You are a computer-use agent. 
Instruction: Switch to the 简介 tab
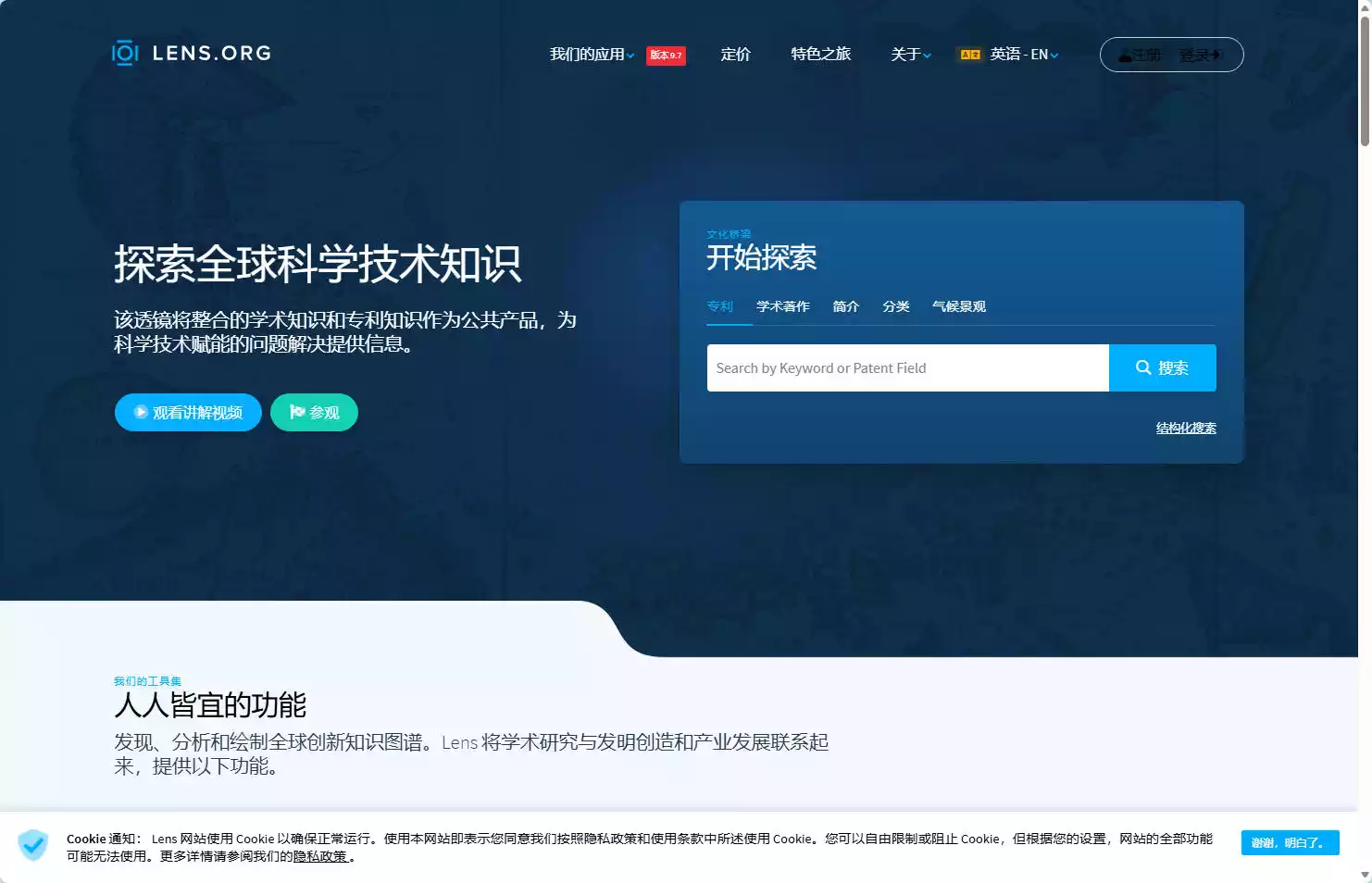(x=846, y=306)
